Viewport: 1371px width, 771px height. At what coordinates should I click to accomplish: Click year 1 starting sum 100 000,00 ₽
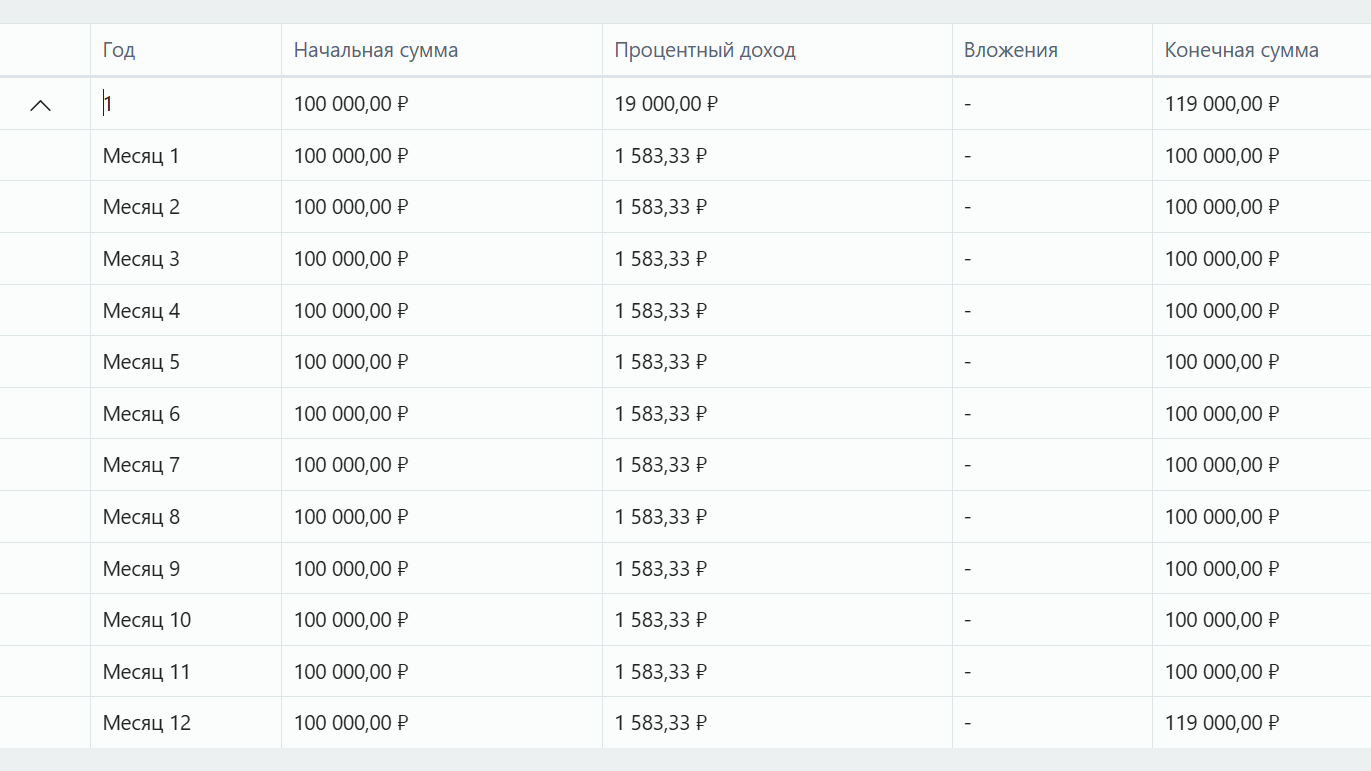point(351,104)
